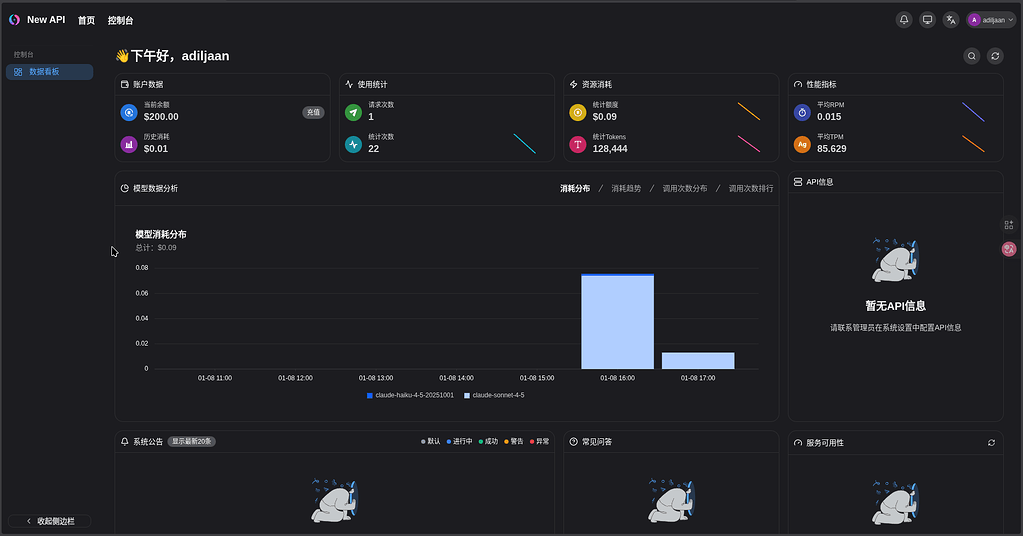
Task: Open the 控制台 navigation item
Action: [x=120, y=20]
